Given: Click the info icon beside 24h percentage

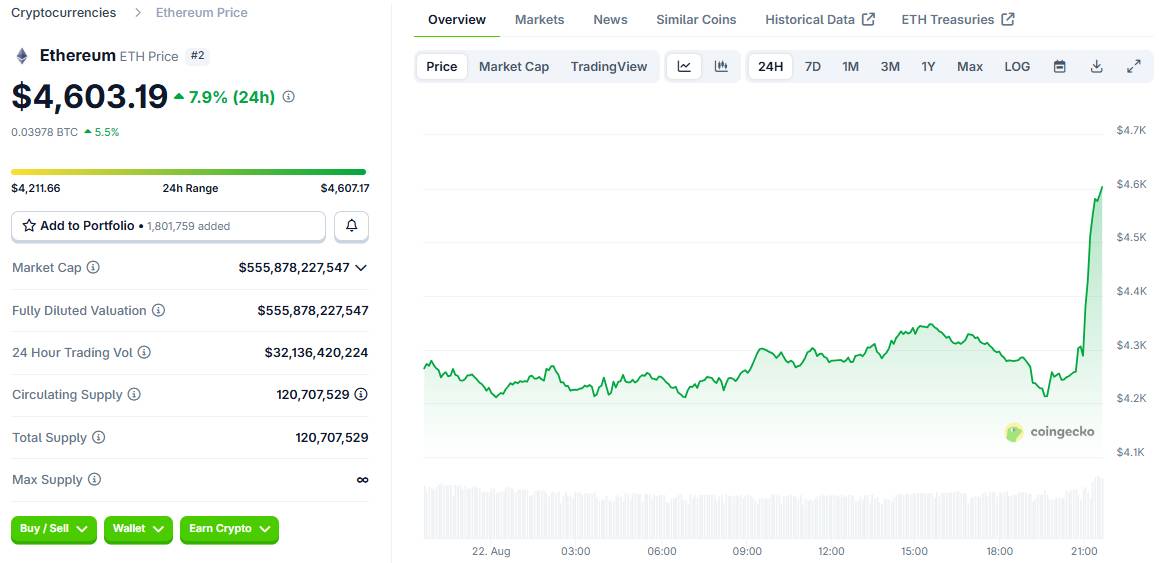Looking at the screenshot, I should point(288,97).
